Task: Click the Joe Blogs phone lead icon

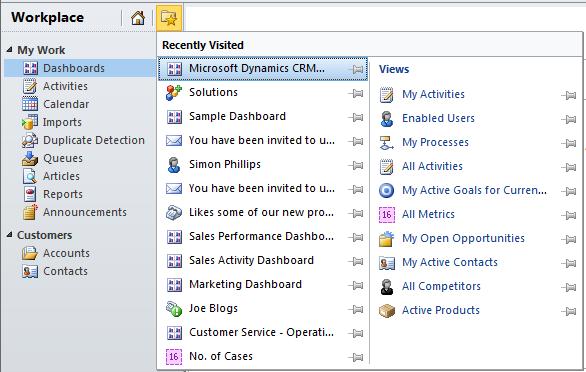Action: 174,309
